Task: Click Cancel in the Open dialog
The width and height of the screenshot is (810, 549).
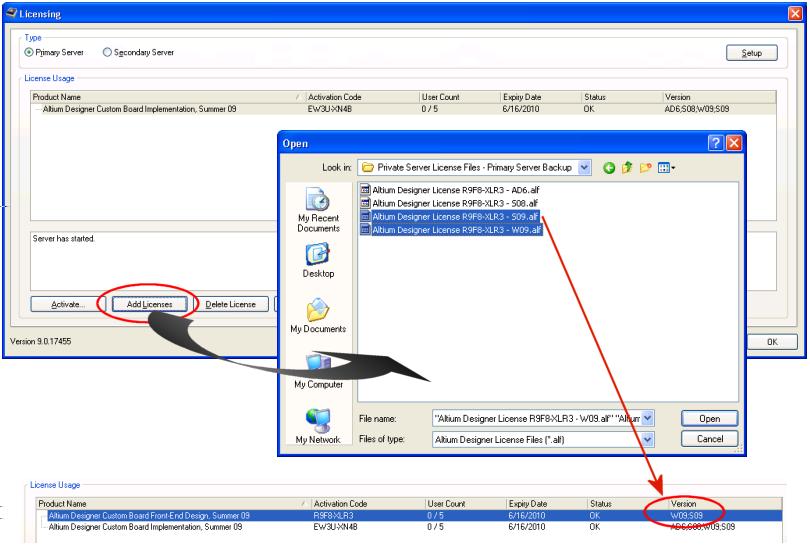Action: (709, 438)
